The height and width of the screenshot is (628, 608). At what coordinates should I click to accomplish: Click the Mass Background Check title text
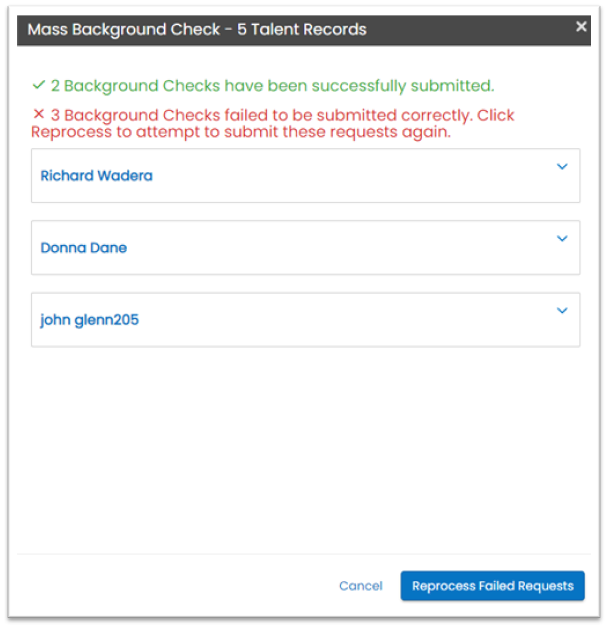coord(197,30)
